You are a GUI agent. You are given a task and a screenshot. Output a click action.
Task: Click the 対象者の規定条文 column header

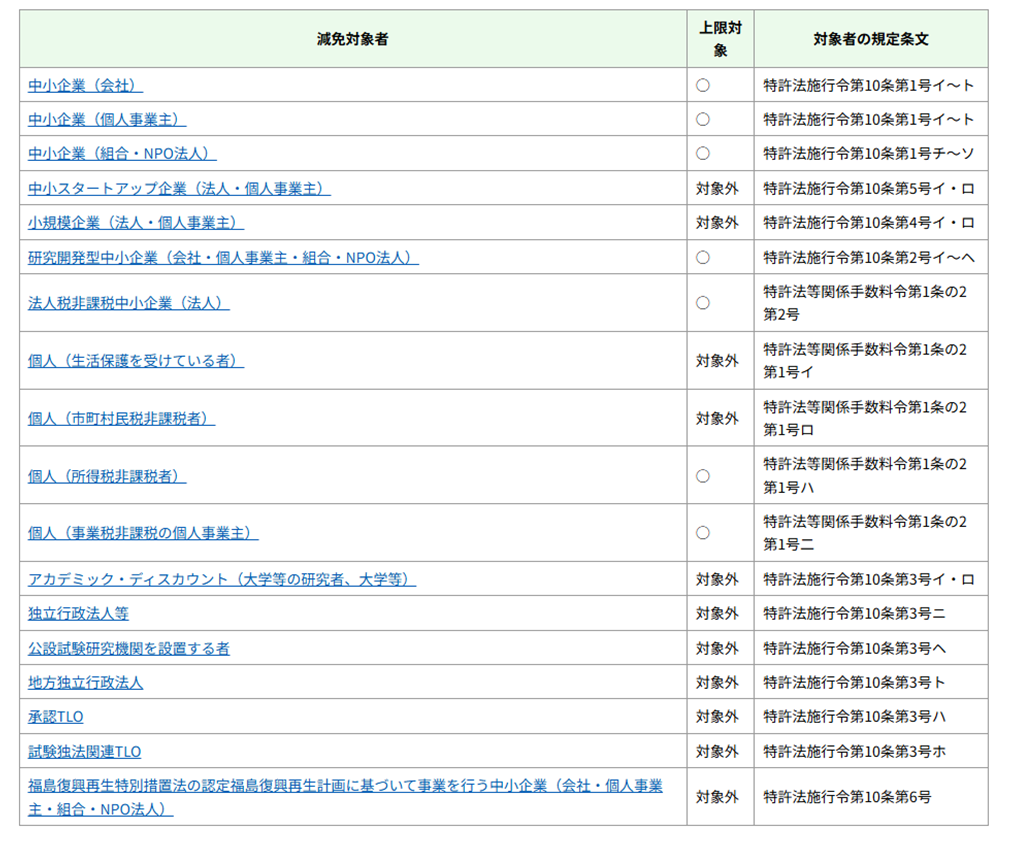click(870, 40)
